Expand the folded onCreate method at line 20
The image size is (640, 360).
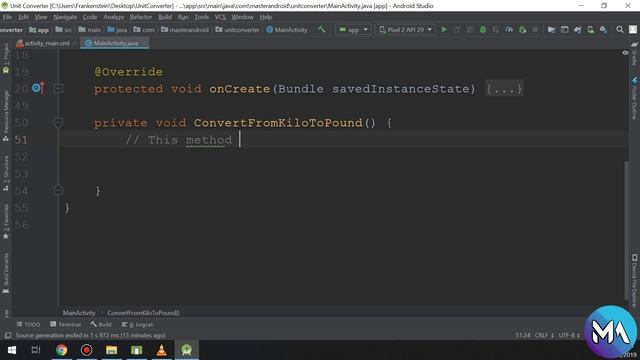point(58,88)
